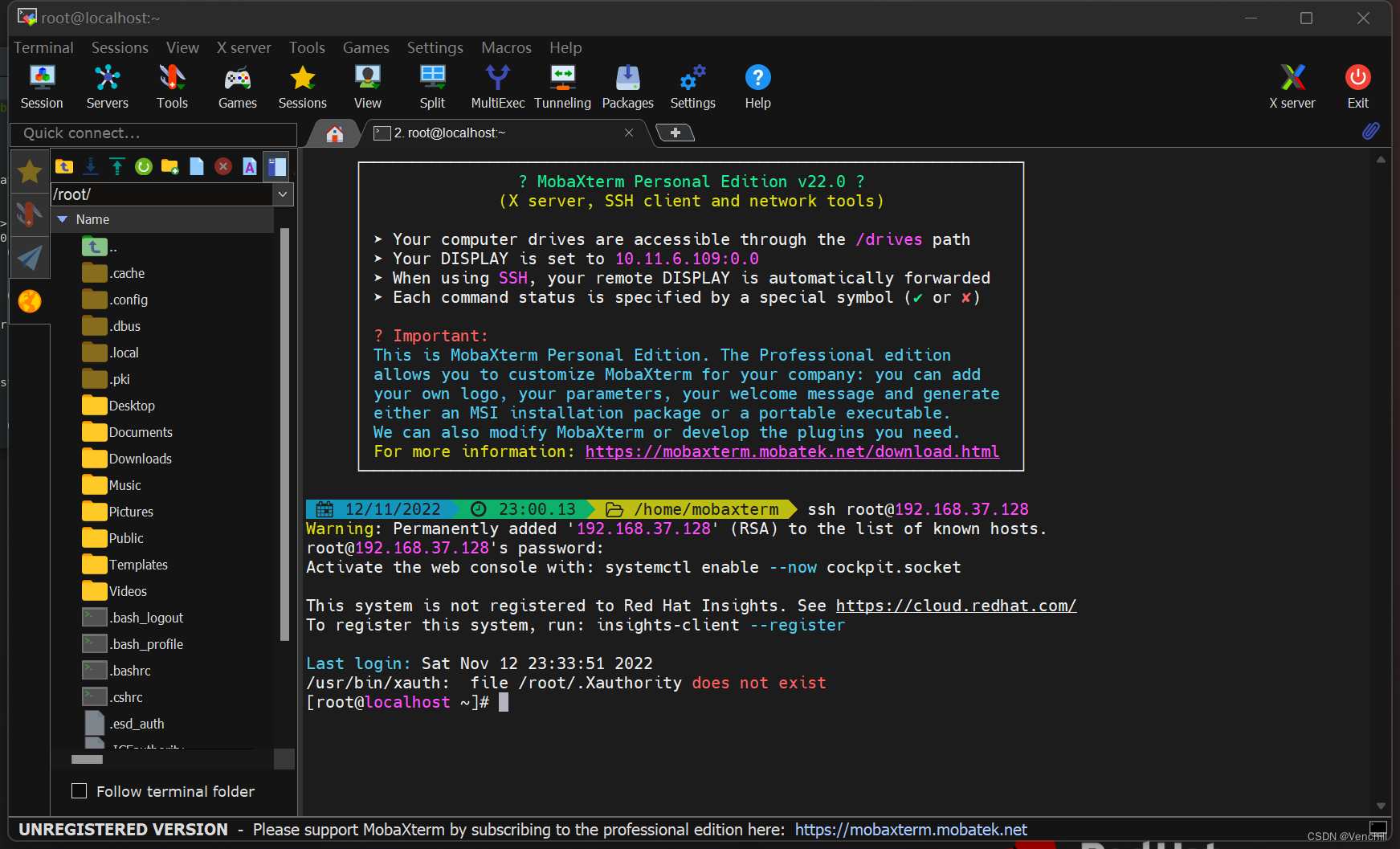
Task: Select the .cache folder
Action: (113, 273)
